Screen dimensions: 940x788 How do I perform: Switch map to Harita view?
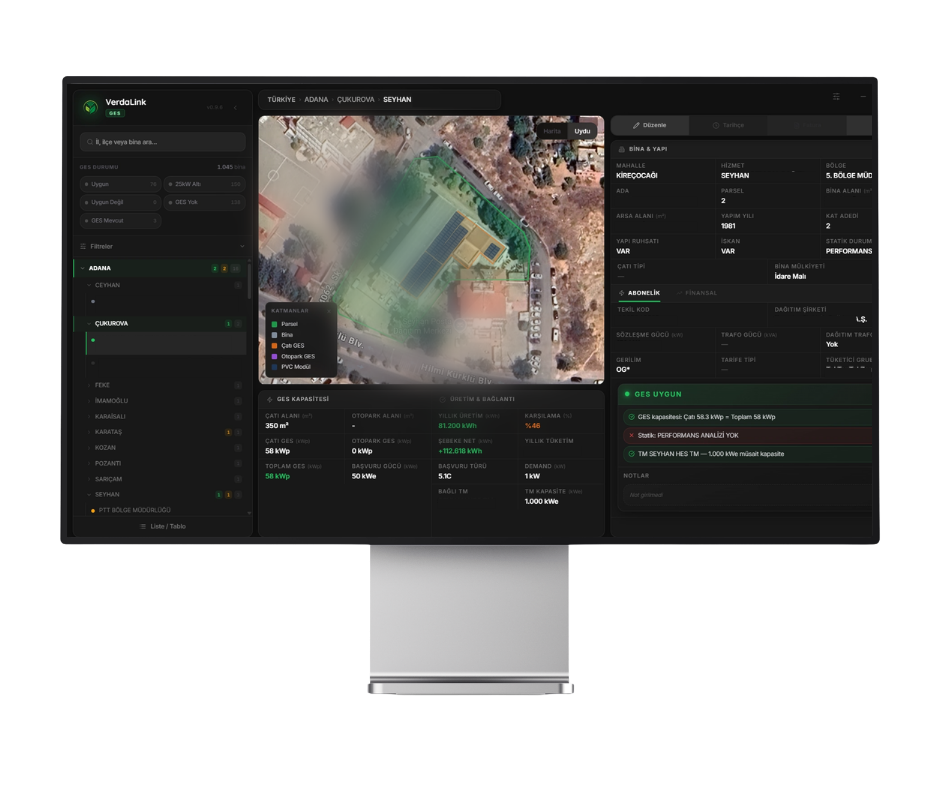pyautogui.click(x=552, y=131)
